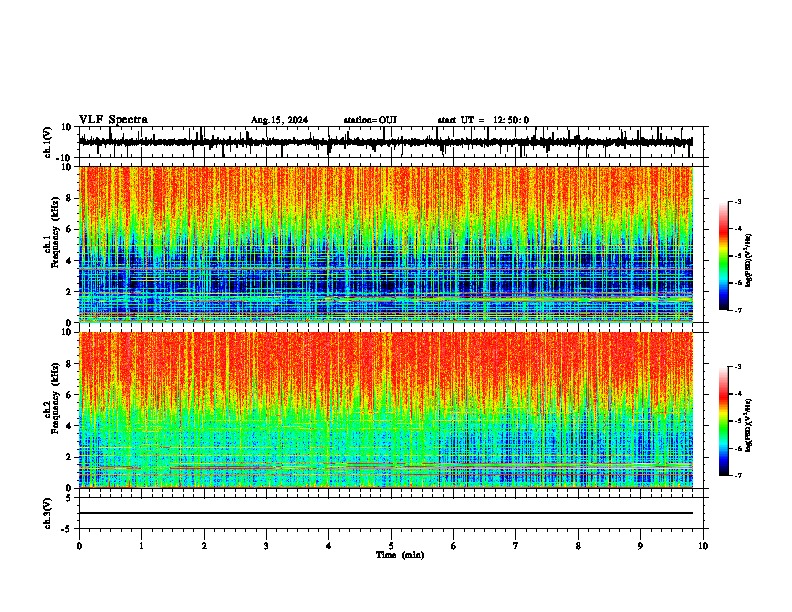This screenshot has width=792, height=612.
Task: Click time axis tick label "1"
Action: coord(141,546)
